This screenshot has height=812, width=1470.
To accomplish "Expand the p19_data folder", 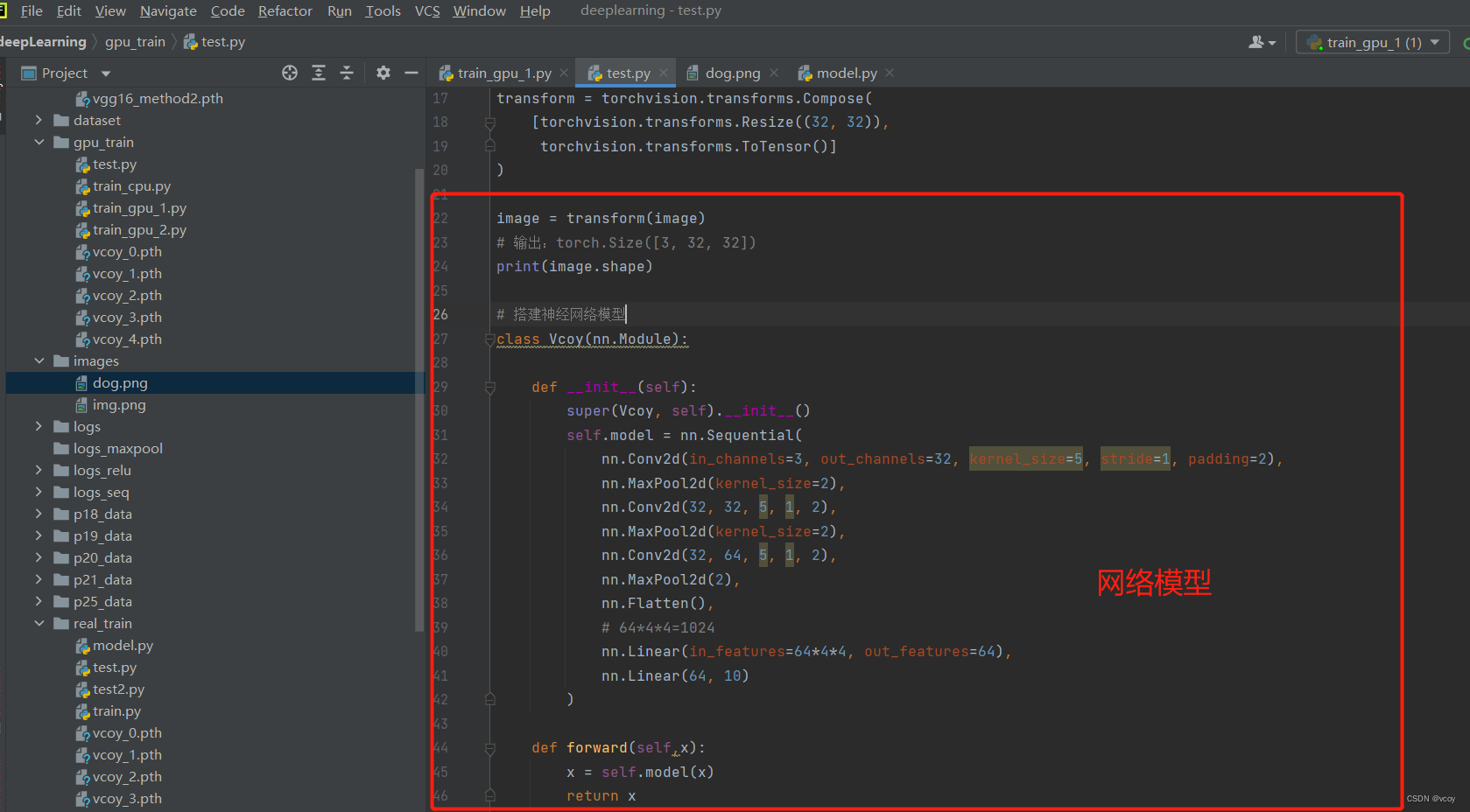I will click(39, 535).
